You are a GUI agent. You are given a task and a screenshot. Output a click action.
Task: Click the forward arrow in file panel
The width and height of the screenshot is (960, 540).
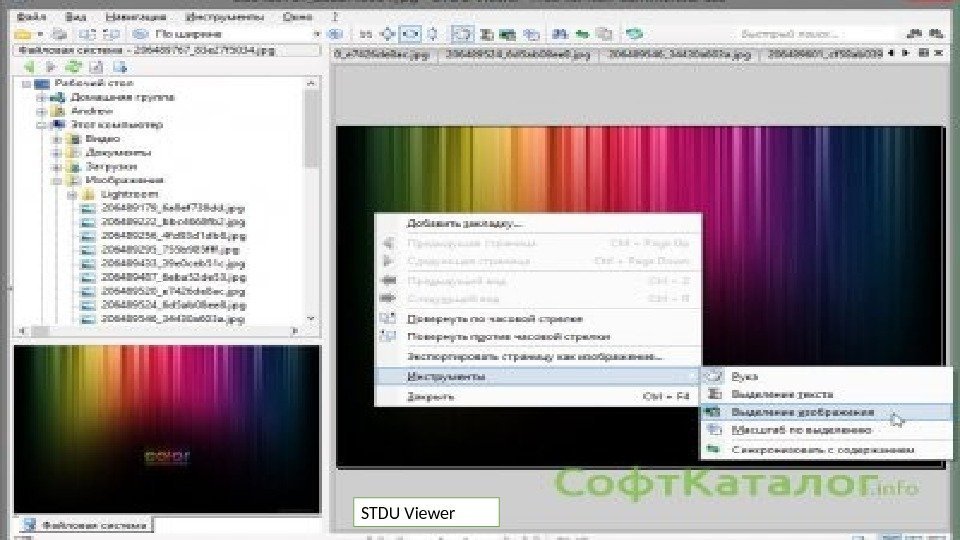point(51,67)
